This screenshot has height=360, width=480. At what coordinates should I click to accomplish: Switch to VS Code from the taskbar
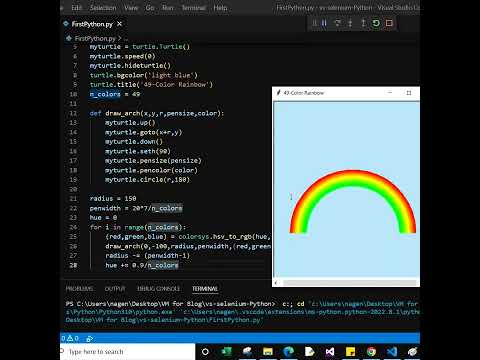(x=392, y=352)
